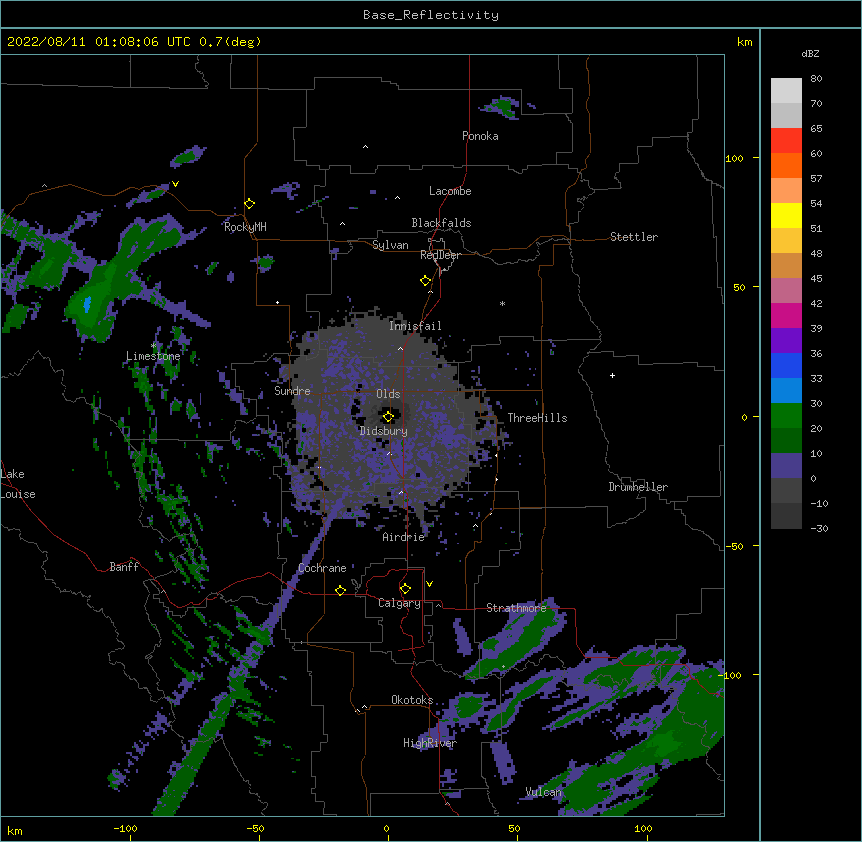Click the Sylvan label
The width and height of the screenshot is (862, 842).
click(x=390, y=245)
